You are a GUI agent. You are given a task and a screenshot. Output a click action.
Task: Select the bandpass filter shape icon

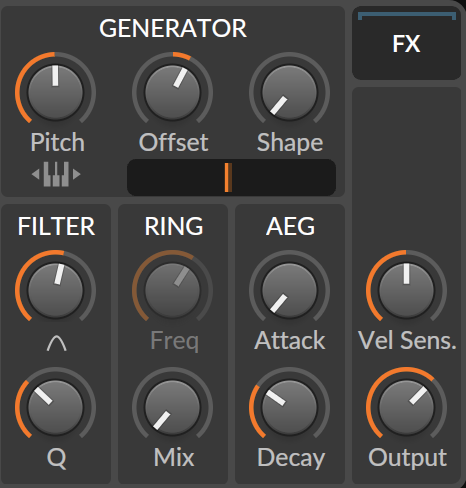pos(56,343)
